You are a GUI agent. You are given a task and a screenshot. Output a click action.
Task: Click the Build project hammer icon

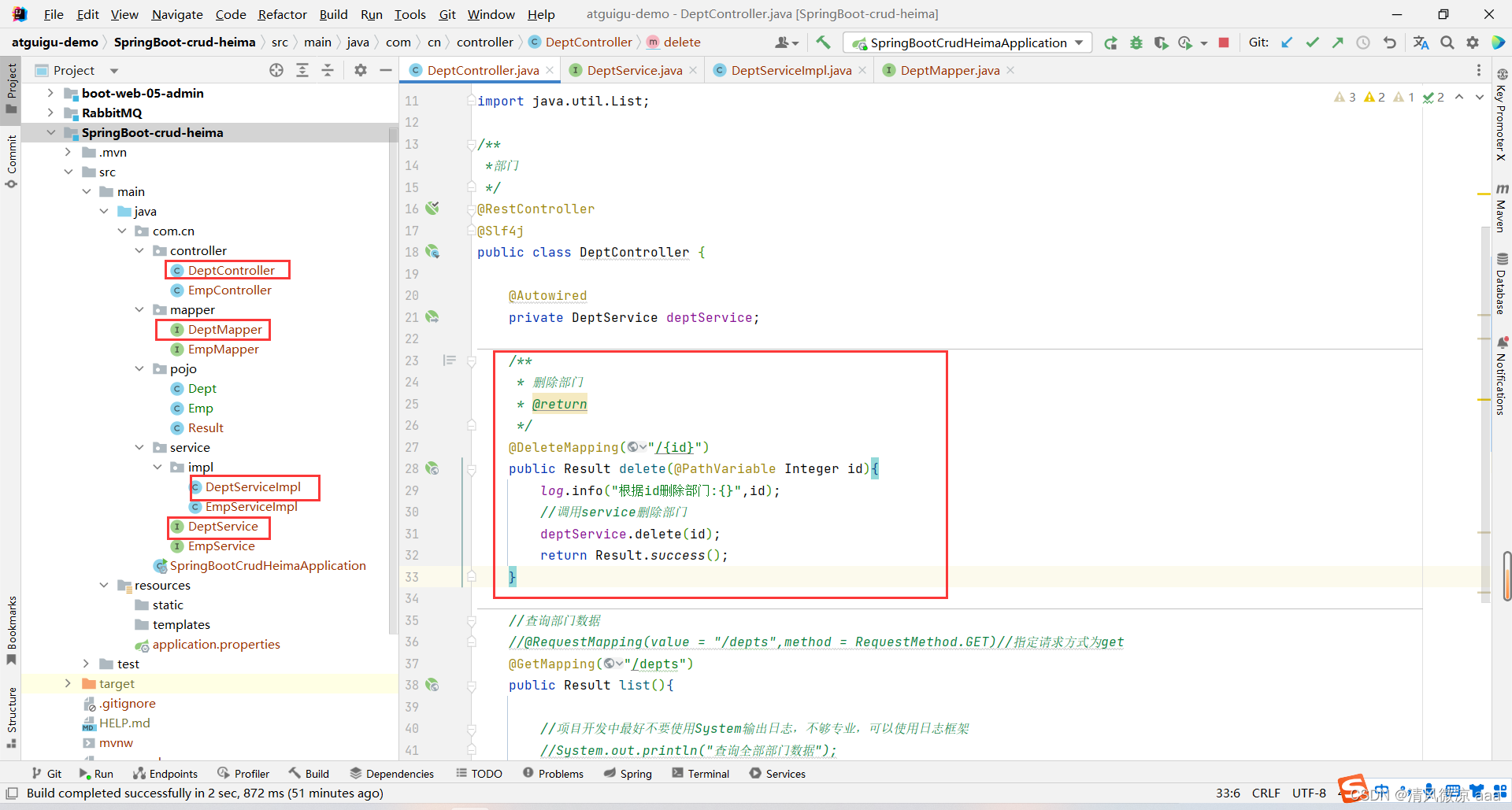[823, 43]
